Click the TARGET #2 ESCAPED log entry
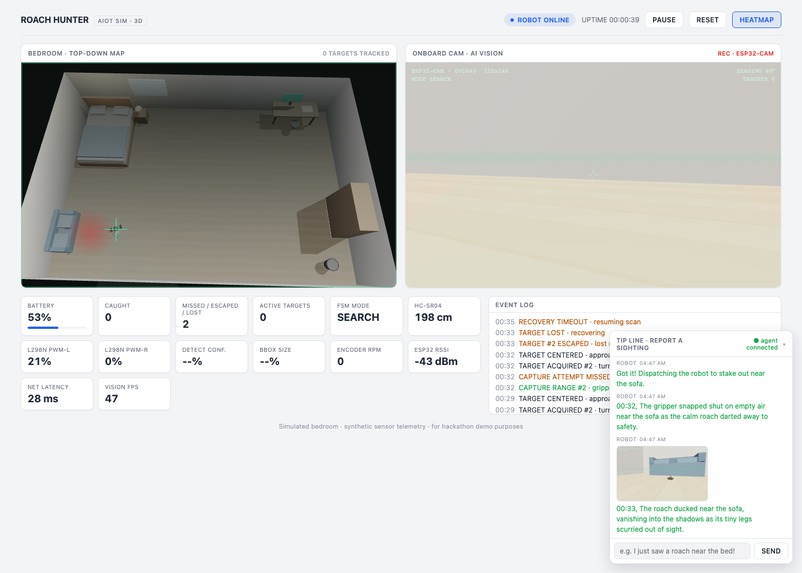 click(552, 344)
